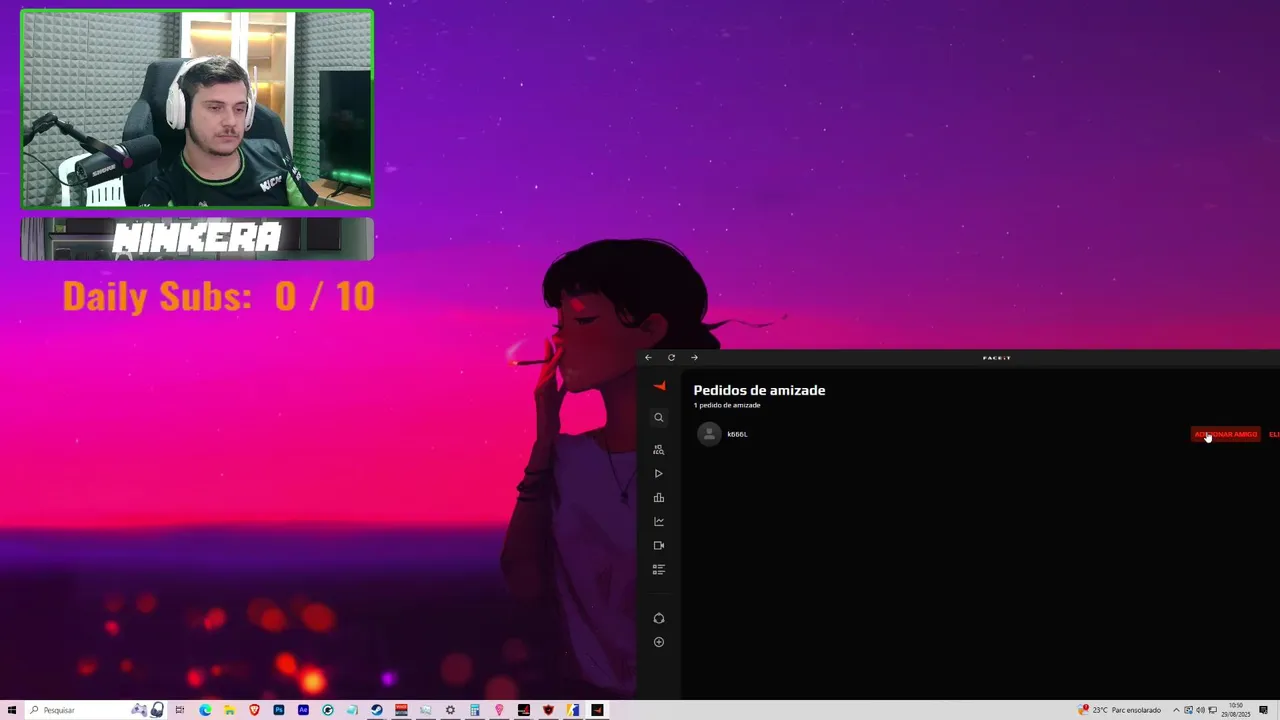Screen dimensions: 1280x720
Task: Open the FACEIT find players sidebar icon
Action: (659, 450)
